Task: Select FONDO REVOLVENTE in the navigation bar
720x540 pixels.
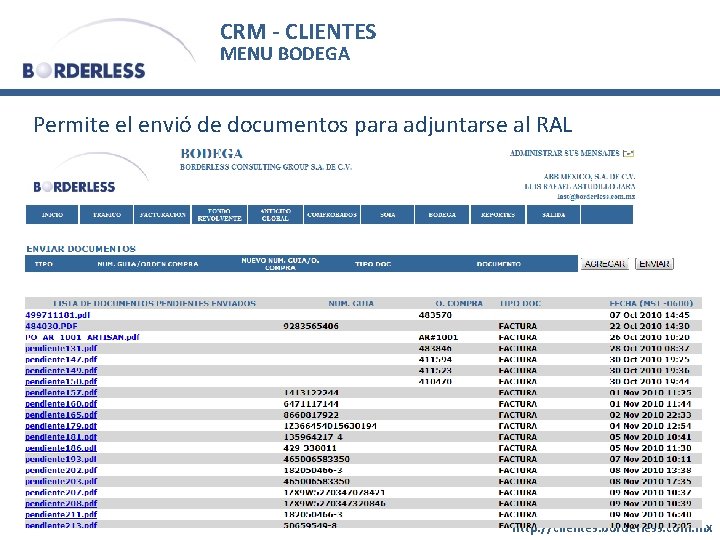Action: 219,214
